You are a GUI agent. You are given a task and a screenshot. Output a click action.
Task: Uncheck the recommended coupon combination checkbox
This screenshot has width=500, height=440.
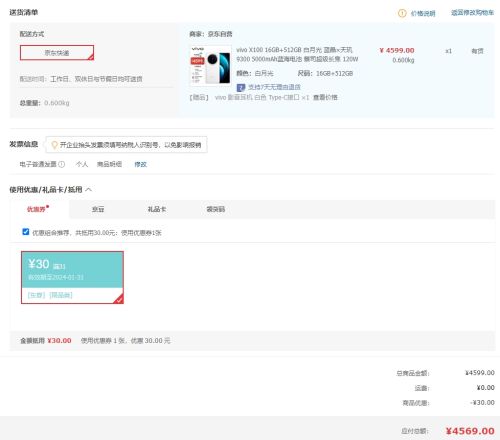point(26,232)
